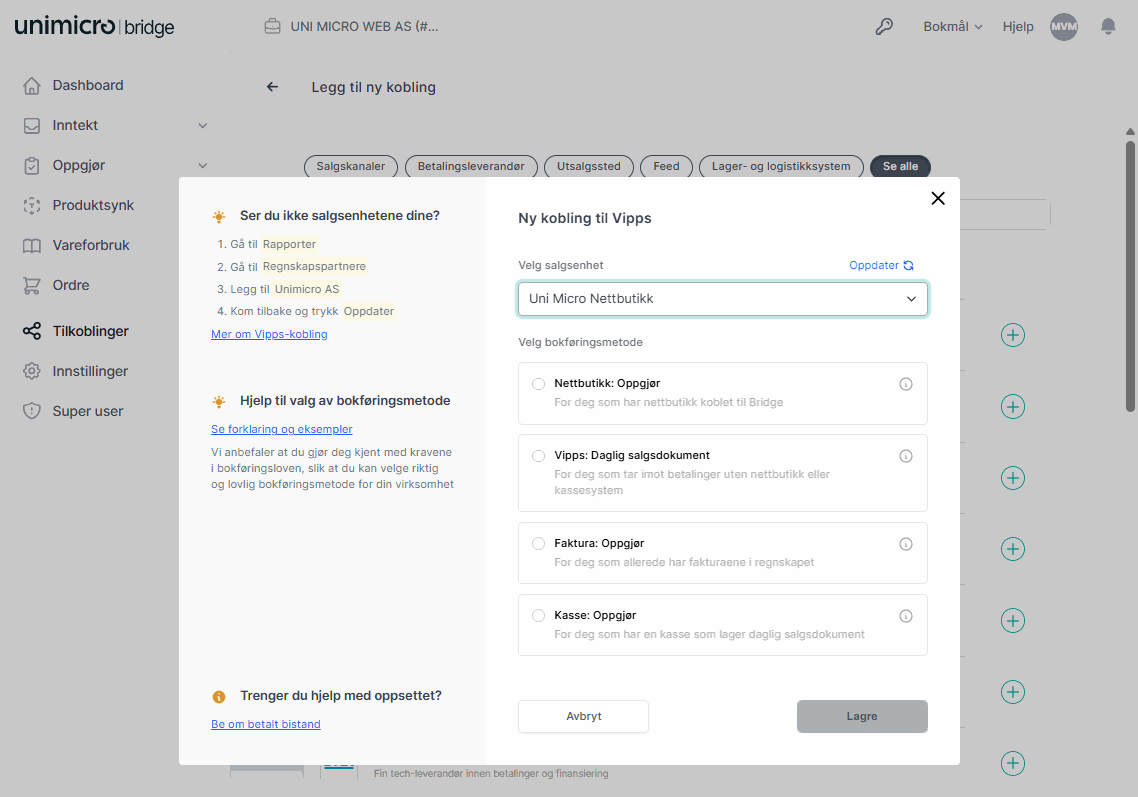
Task: Open the Innstillinger menu item
Action: pos(90,371)
